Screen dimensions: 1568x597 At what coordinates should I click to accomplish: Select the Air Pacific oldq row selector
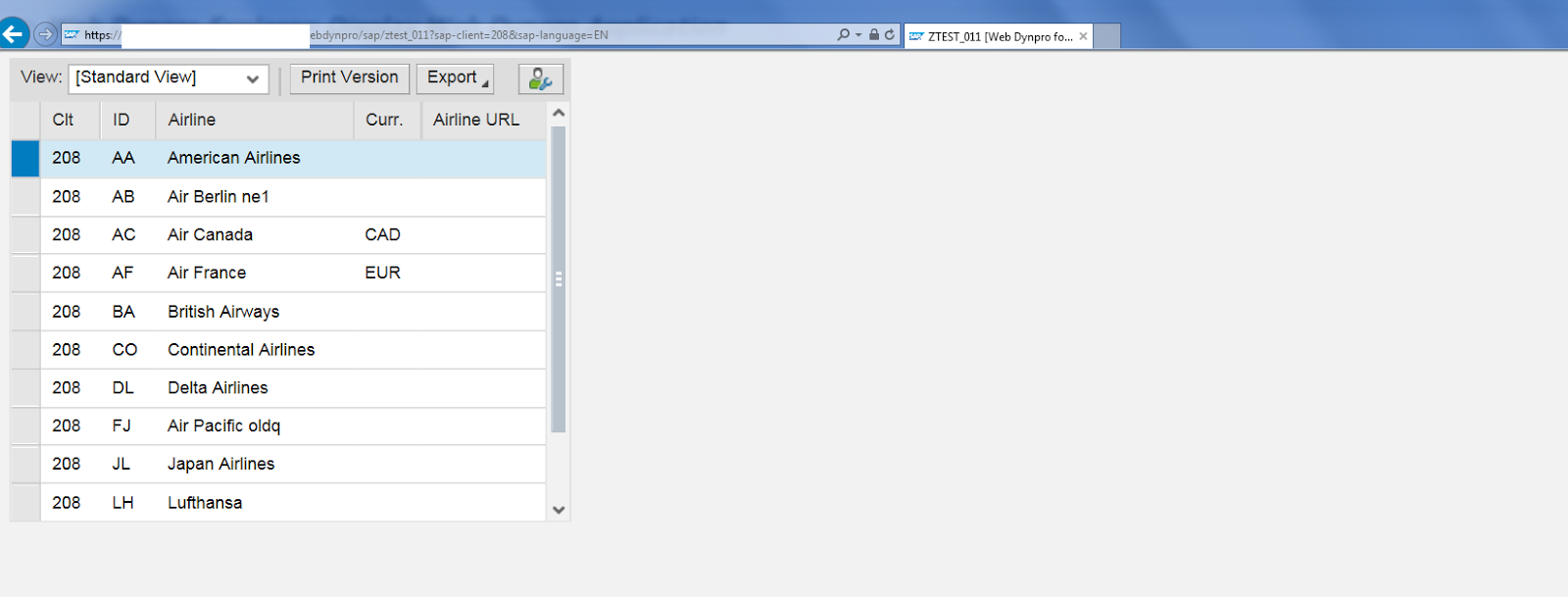pyautogui.click(x=25, y=426)
